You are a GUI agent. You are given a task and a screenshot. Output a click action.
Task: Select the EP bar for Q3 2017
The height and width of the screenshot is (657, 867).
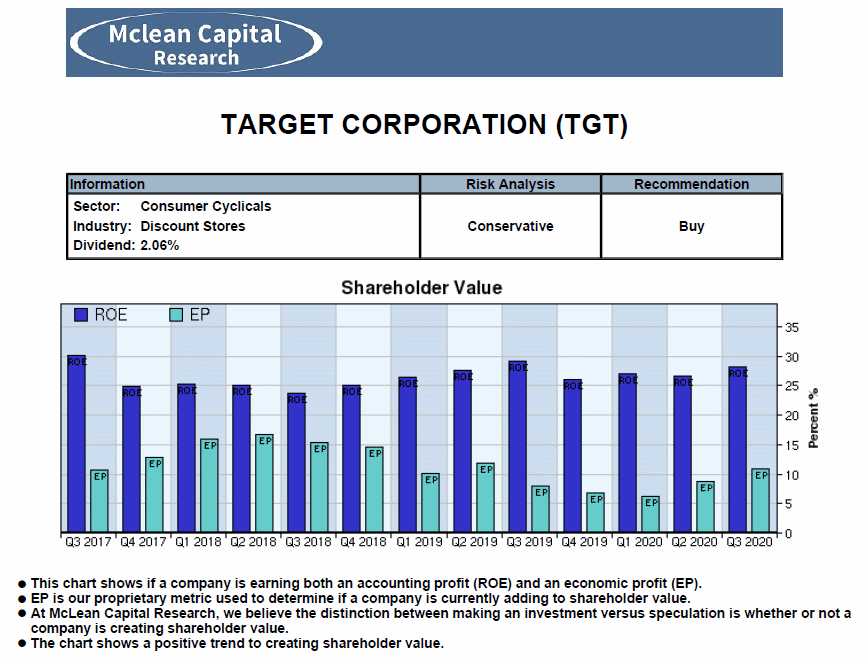tap(100, 501)
